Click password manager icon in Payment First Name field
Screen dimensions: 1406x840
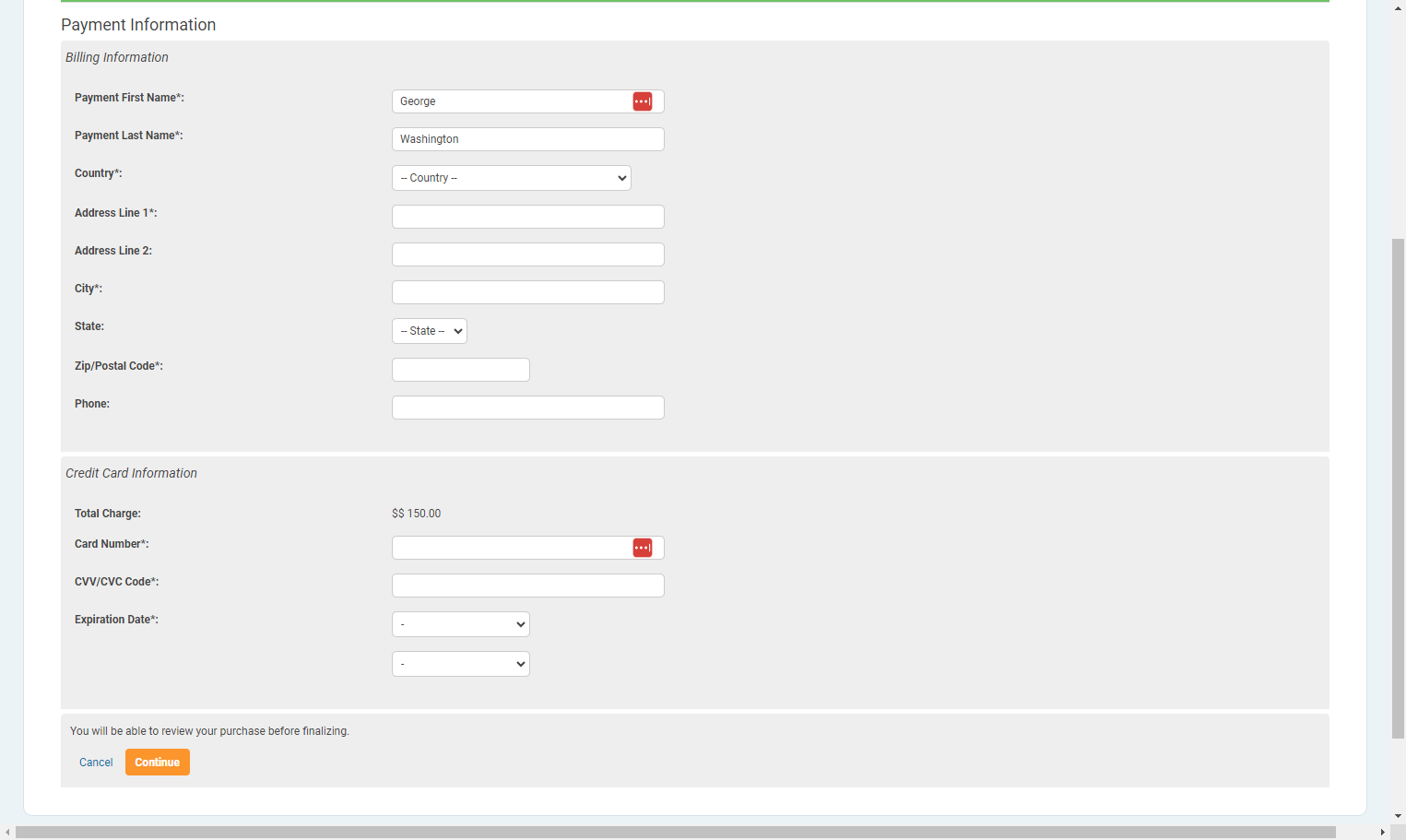tap(643, 101)
